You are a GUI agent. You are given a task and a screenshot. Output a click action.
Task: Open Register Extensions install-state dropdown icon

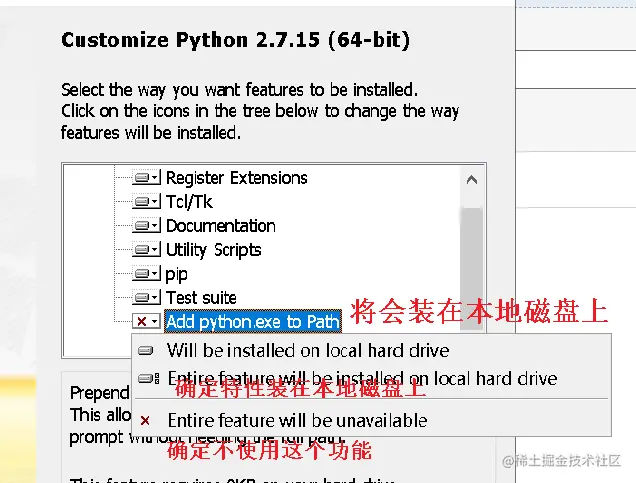[146, 178]
